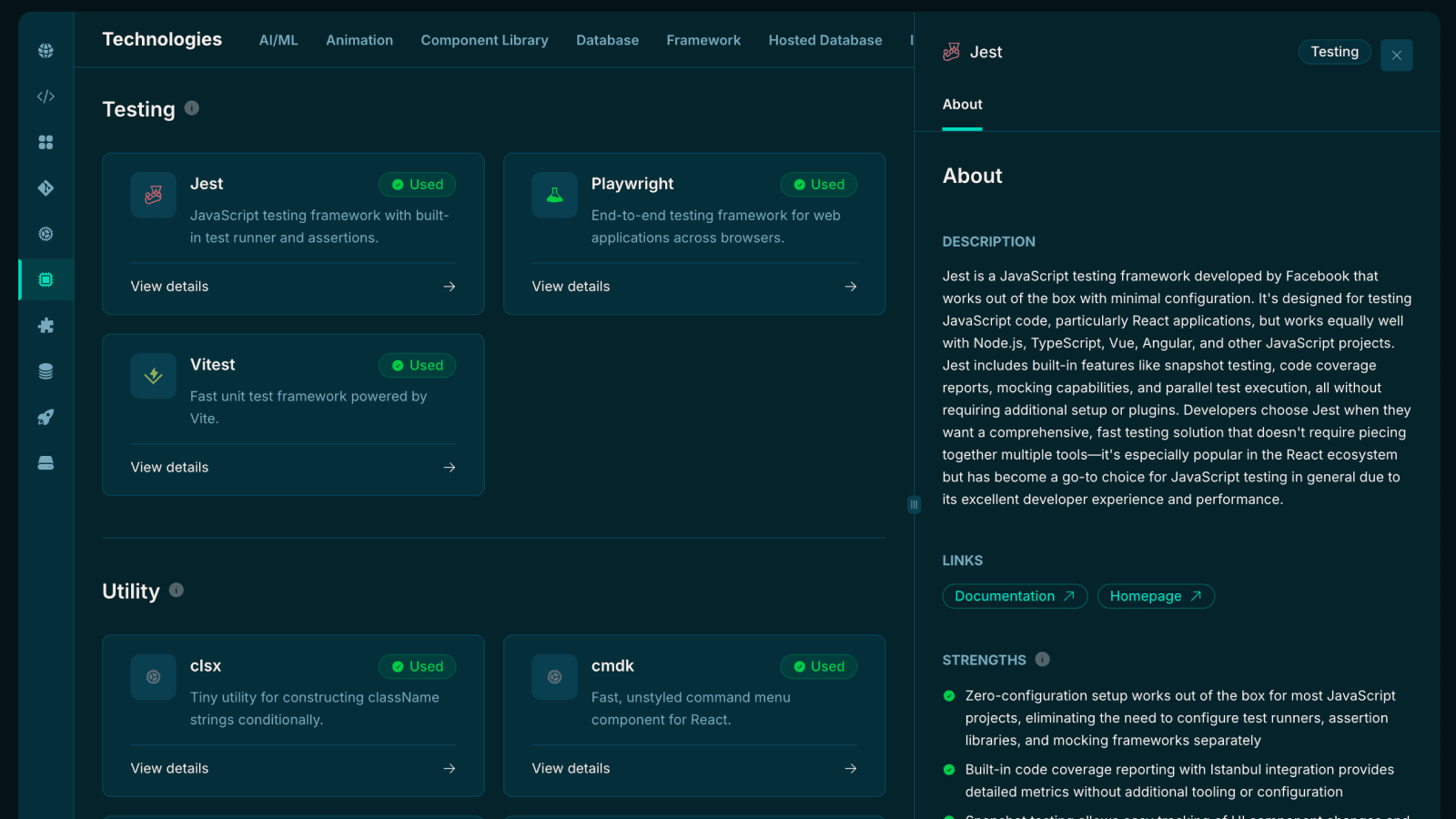
Task: Switch to the AI/ML category tab
Action: (278, 40)
